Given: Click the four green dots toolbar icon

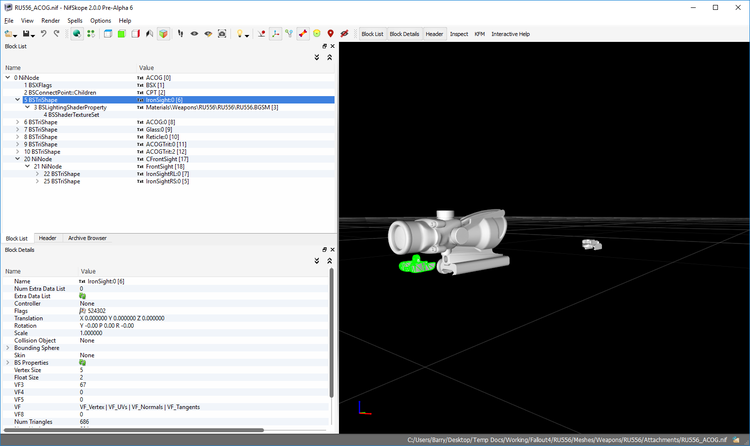Looking at the screenshot, I should point(90,34).
